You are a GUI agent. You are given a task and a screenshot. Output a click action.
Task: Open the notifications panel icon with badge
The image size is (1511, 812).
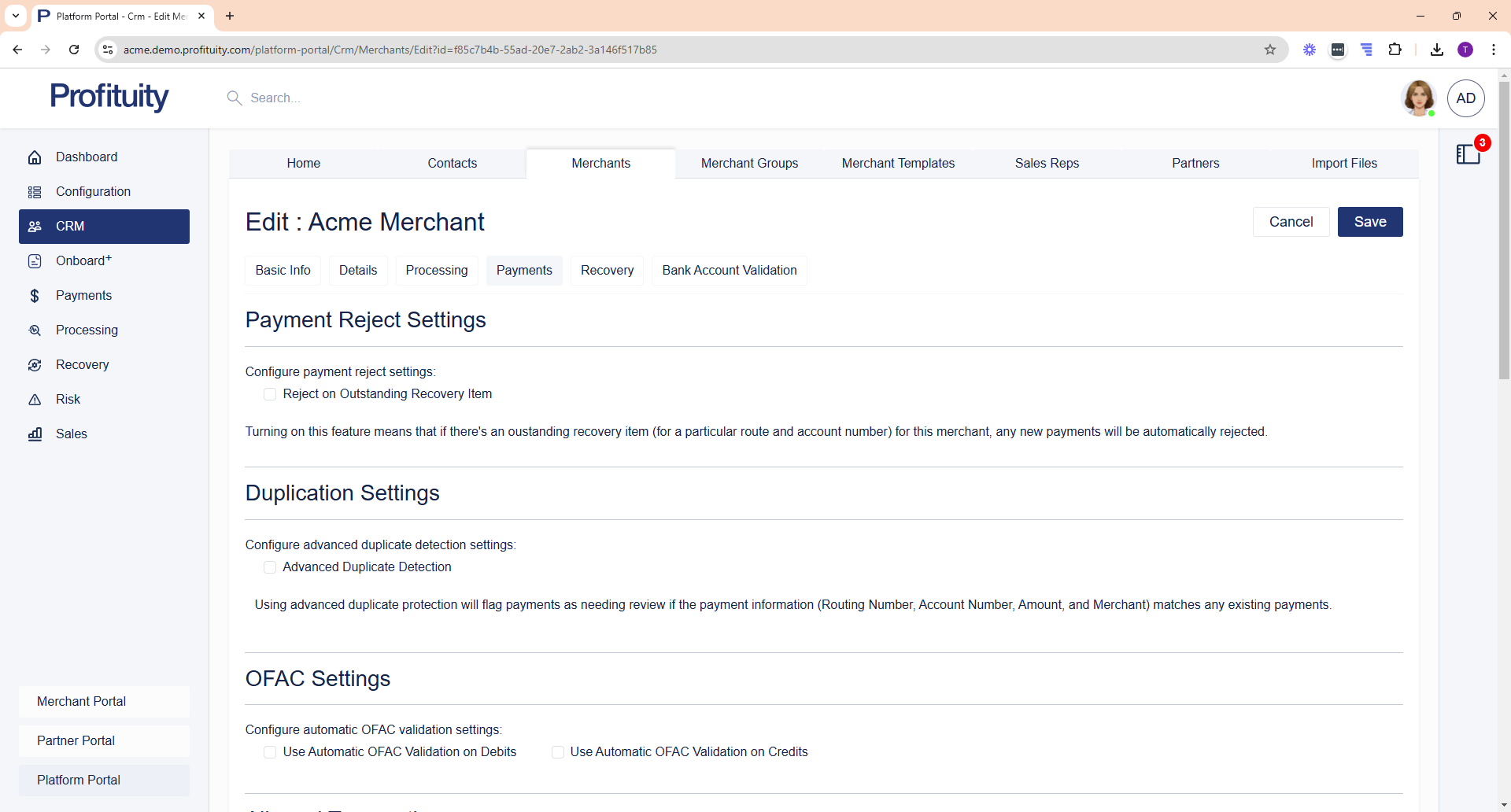pos(1468,154)
